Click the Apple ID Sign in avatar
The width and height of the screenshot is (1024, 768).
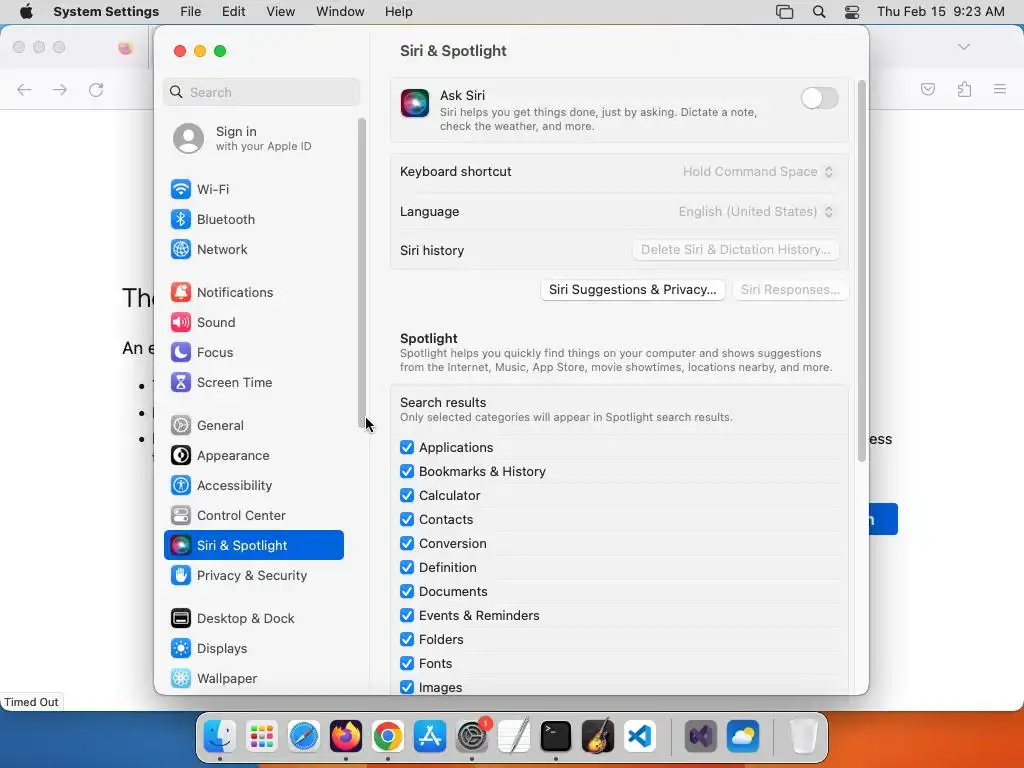188,138
